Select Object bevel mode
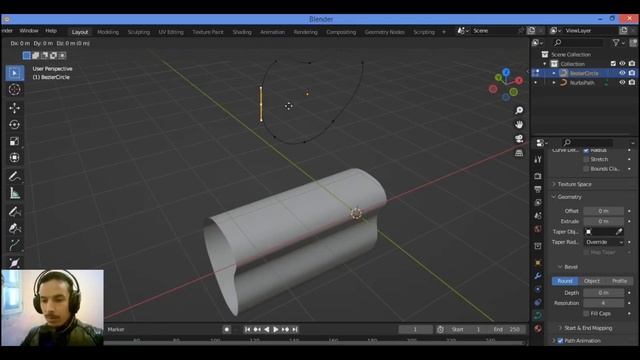 592,281
